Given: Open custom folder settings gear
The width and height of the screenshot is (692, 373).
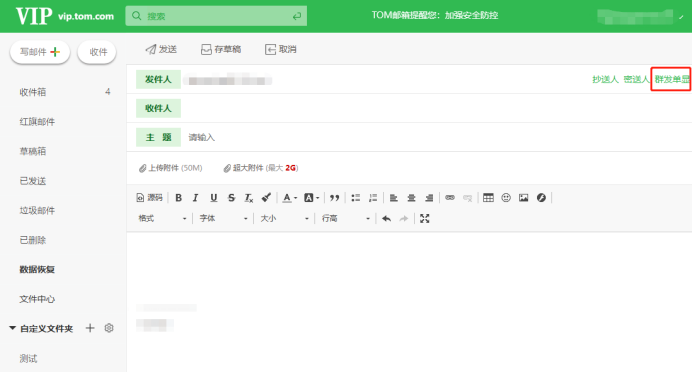Looking at the screenshot, I should click(x=109, y=328).
